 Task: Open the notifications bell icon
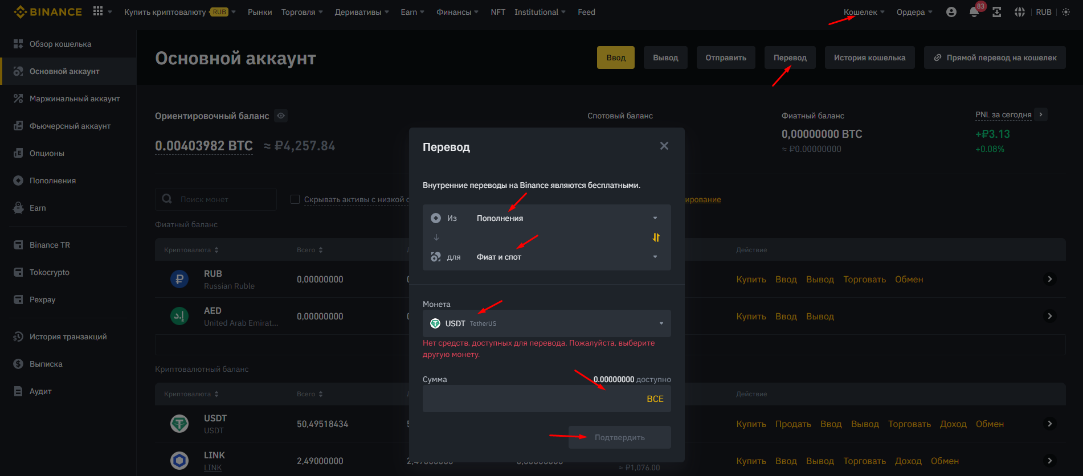[x=974, y=12]
